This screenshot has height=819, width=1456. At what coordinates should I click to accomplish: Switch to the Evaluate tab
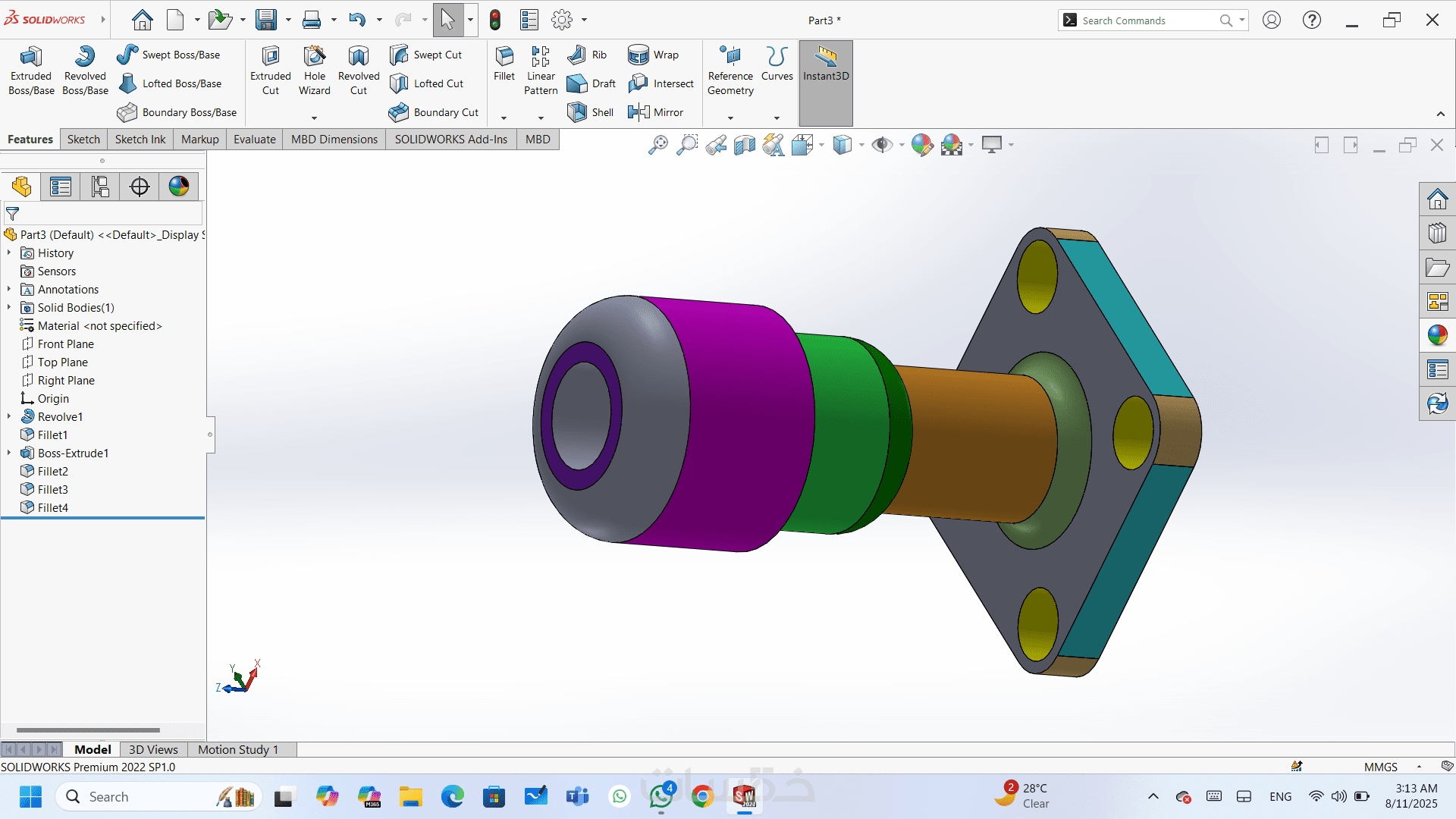(x=254, y=140)
